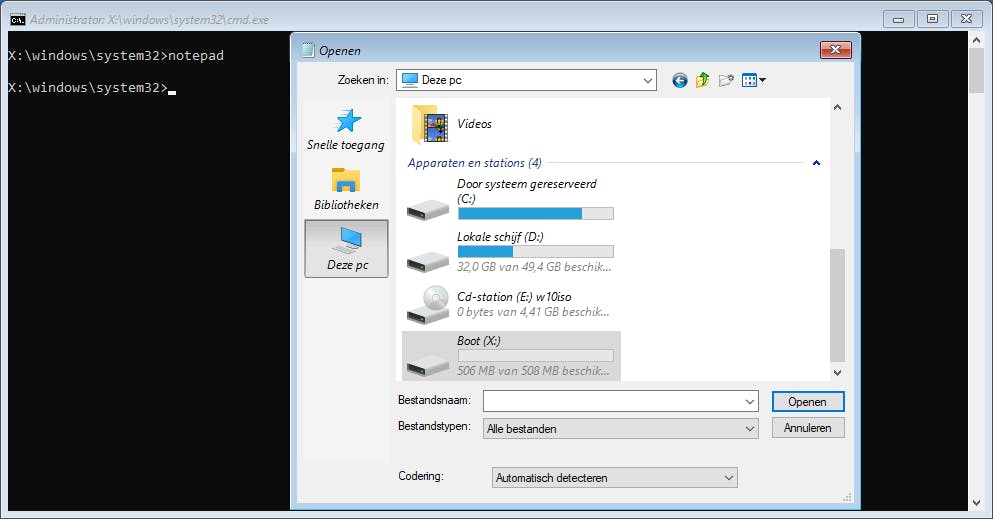Click the resize grip of Openen dialog
Screen dimensions: 993x519
coord(847,497)
